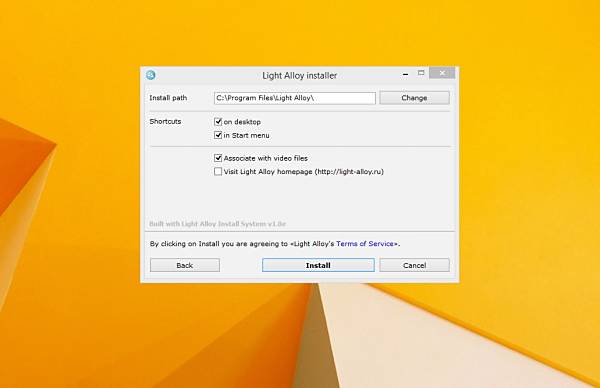Viewport: 600px width, 388px height.
Task: Click the Install path label
Action: 168,98
